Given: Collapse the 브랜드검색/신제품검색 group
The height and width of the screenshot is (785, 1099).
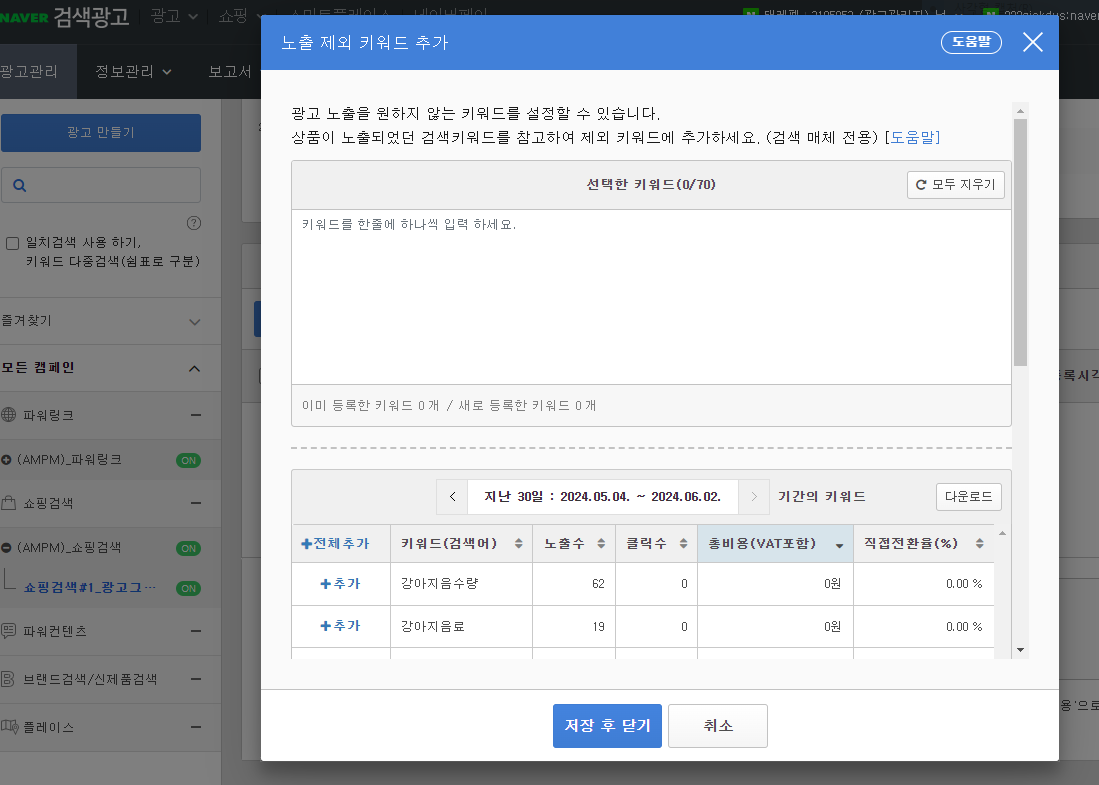Looking at the screenshot, I should (196, 678).
